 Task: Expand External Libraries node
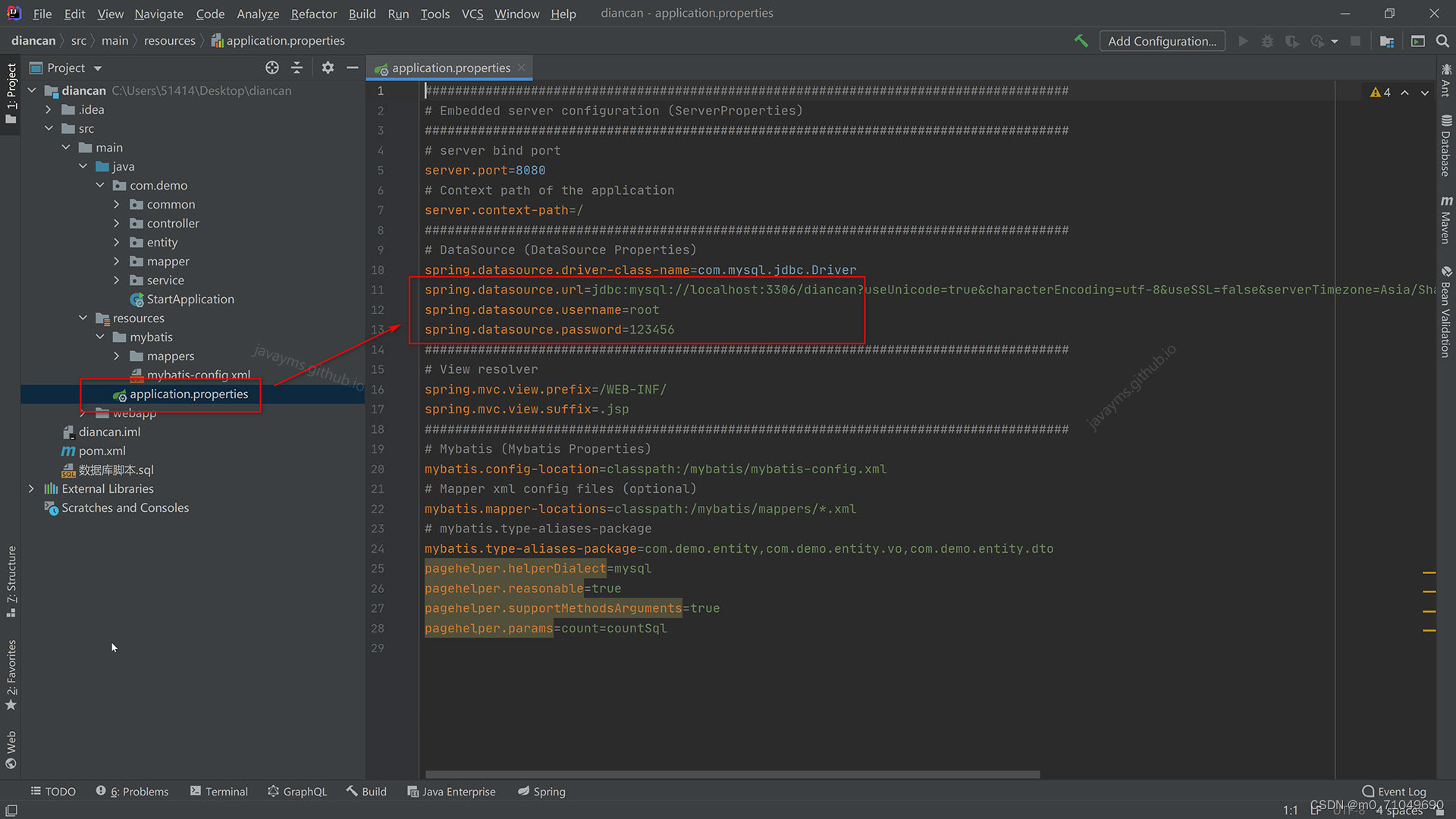point(32,488)
